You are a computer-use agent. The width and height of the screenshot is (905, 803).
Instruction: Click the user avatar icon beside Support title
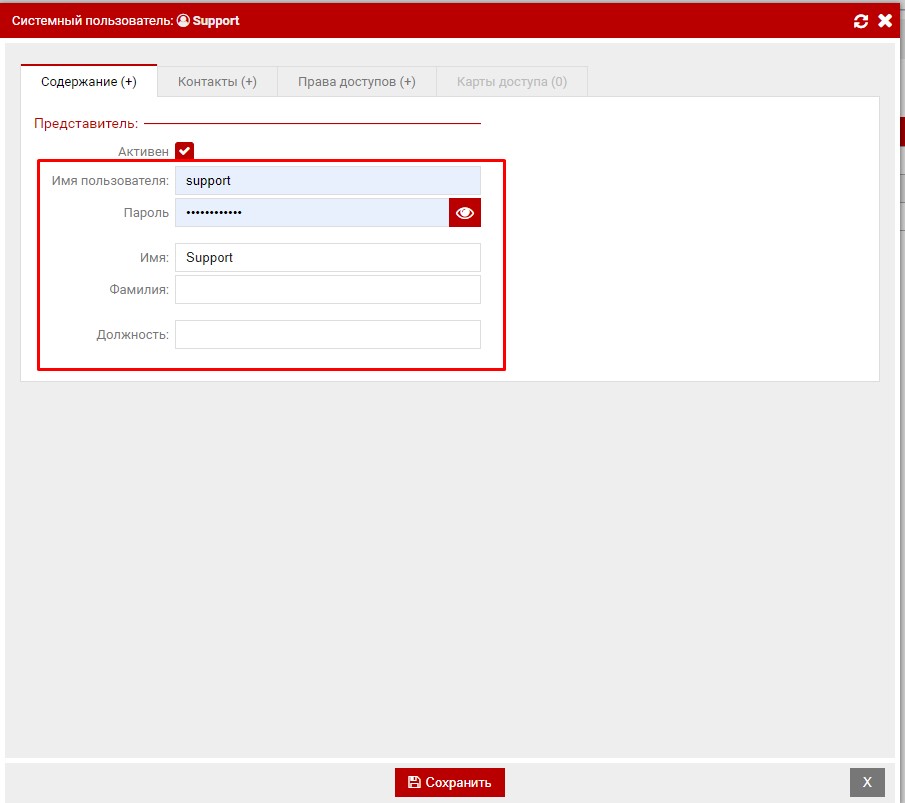pyautogui.click(x=183, y=20)
